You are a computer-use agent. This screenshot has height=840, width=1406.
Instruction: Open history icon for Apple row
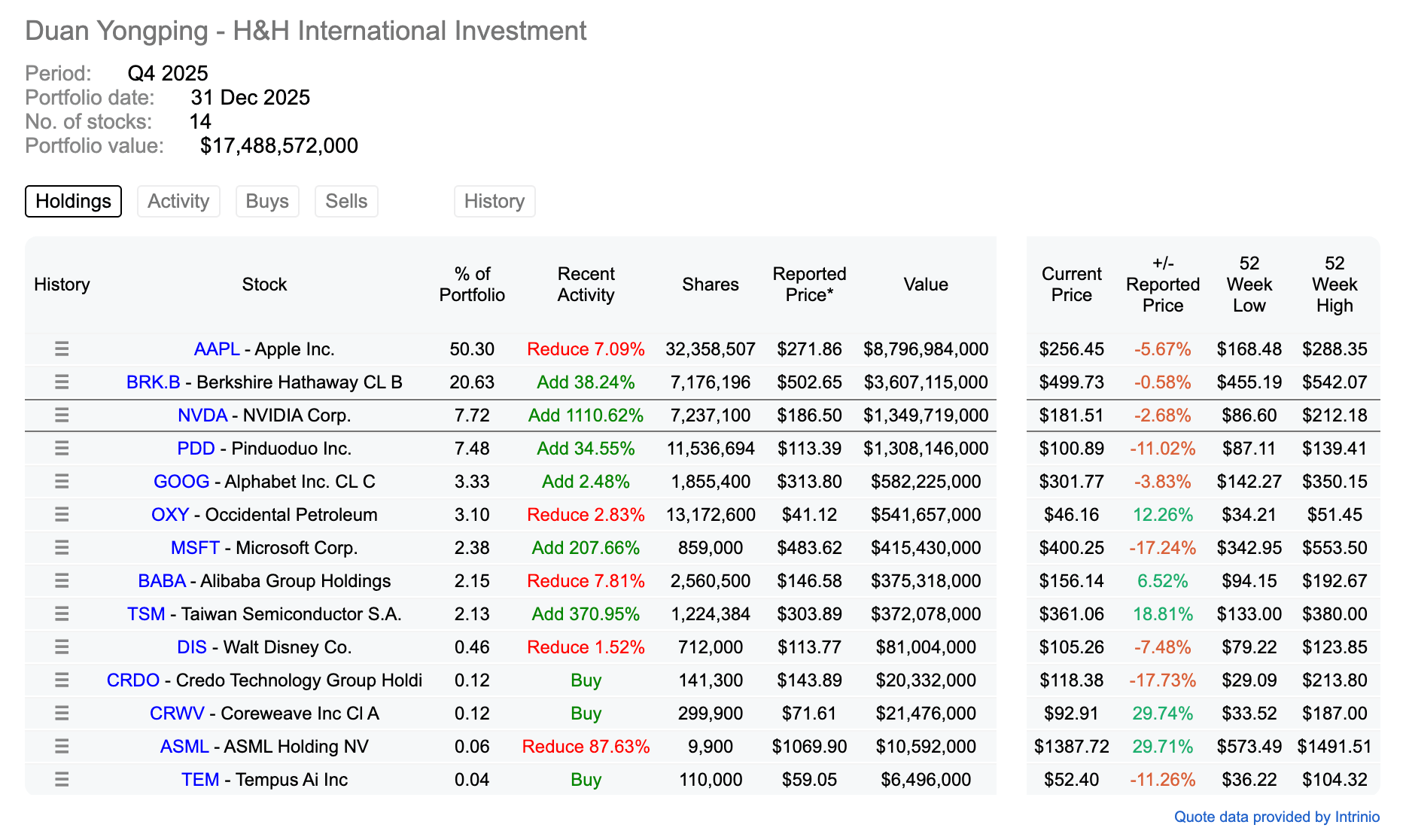click(62, 349)
